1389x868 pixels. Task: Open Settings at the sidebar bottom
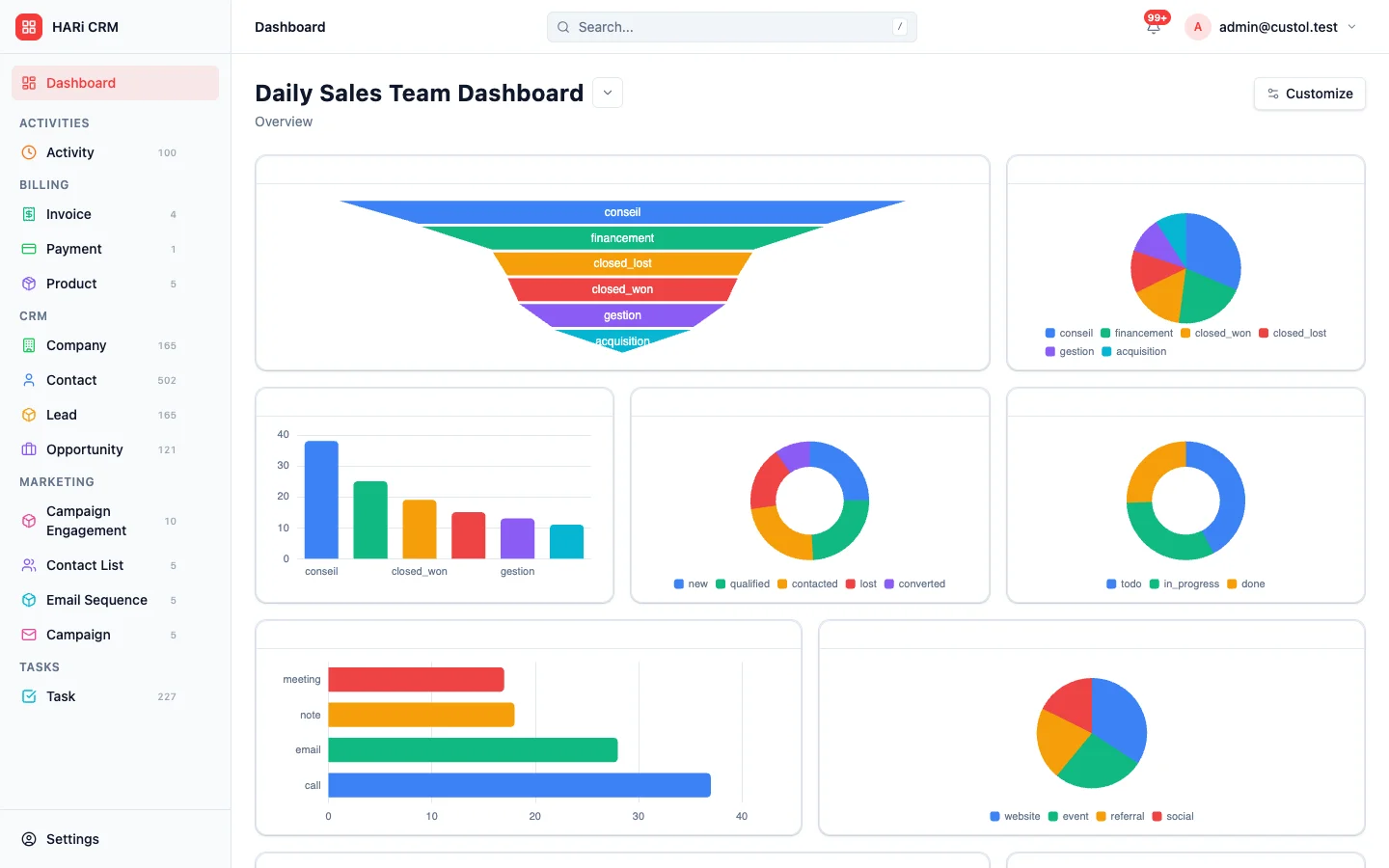click(72, 839)
